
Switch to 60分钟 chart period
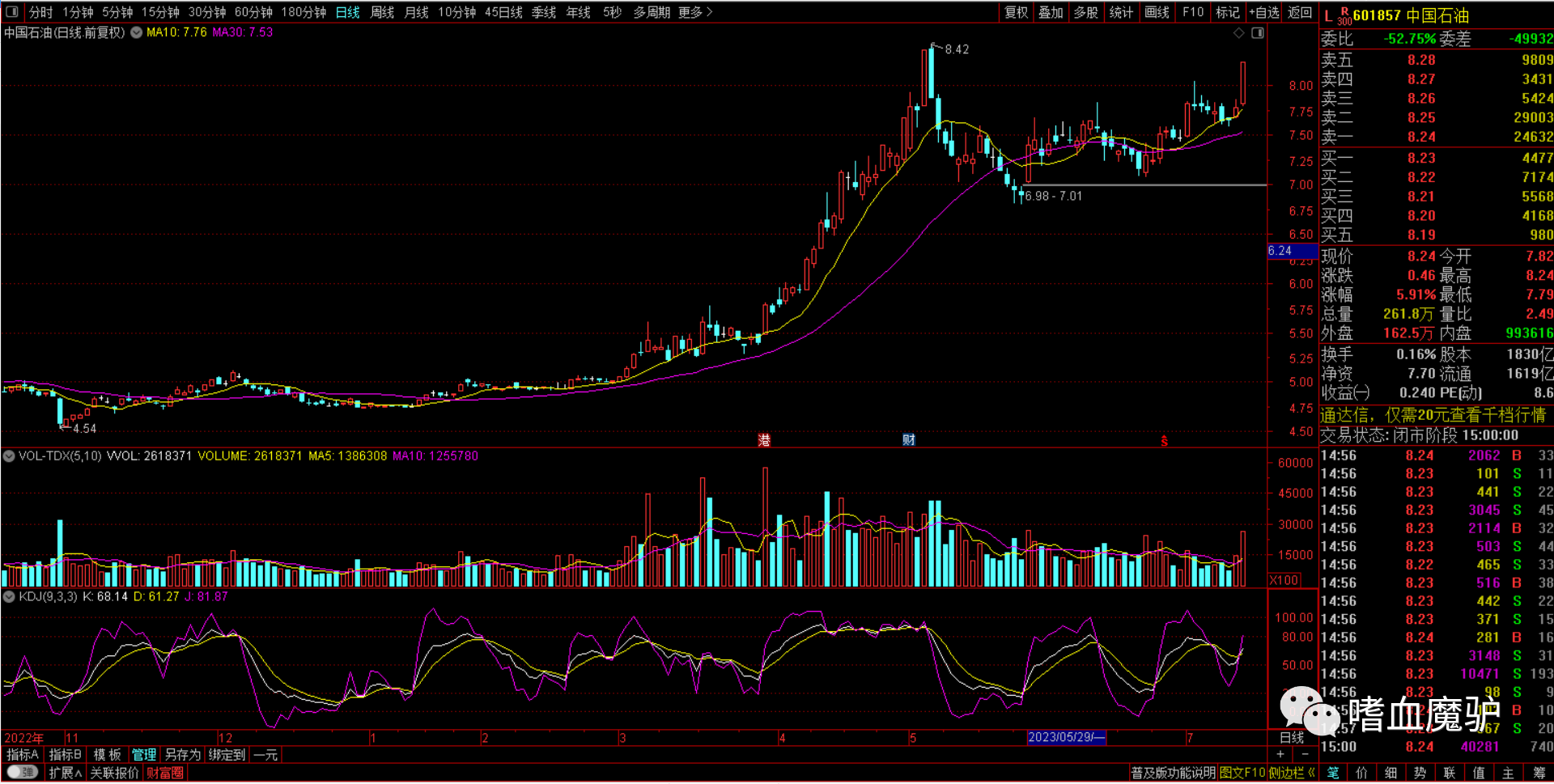pos(253,12)
